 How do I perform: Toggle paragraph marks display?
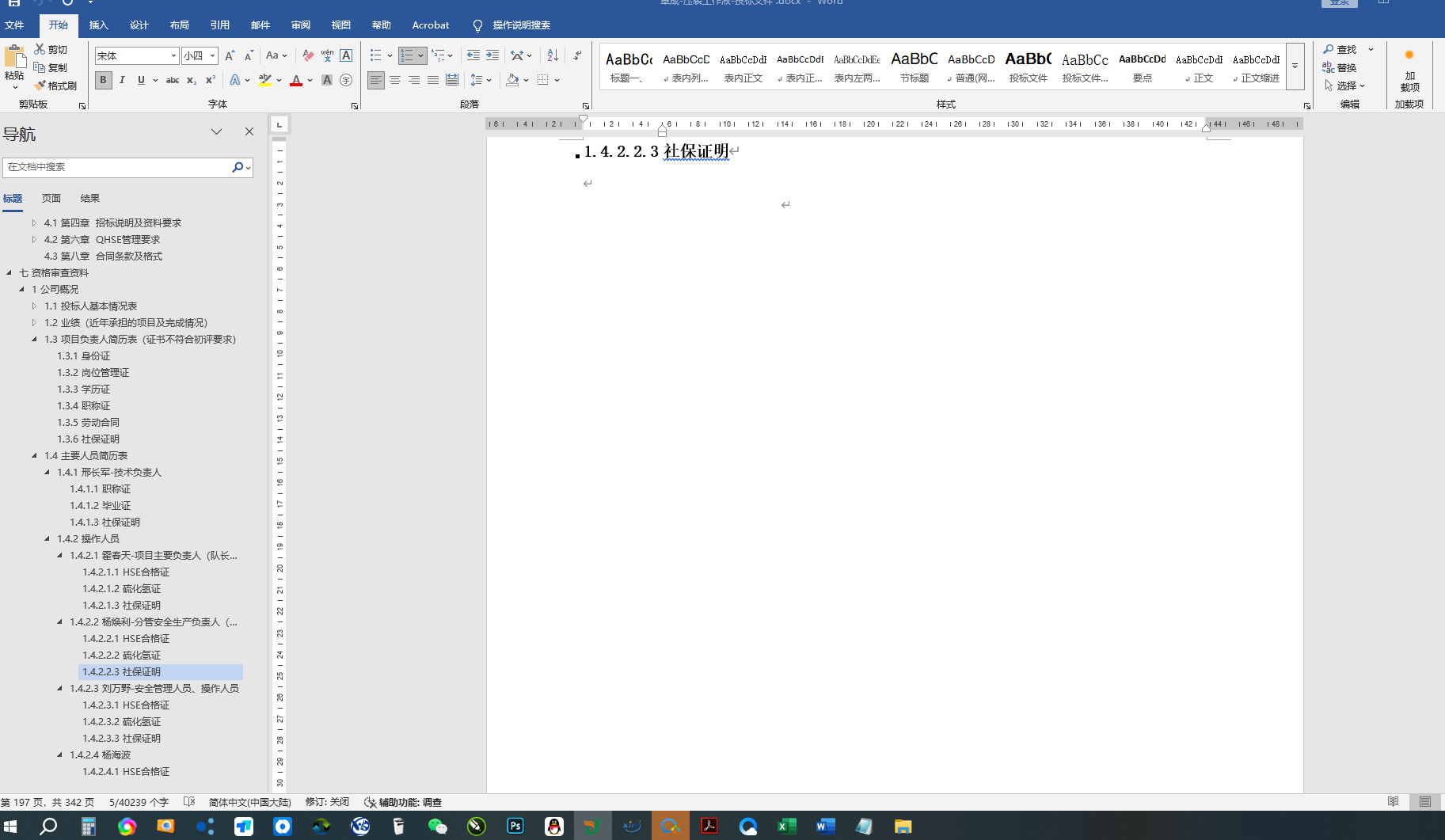(577, 55)
